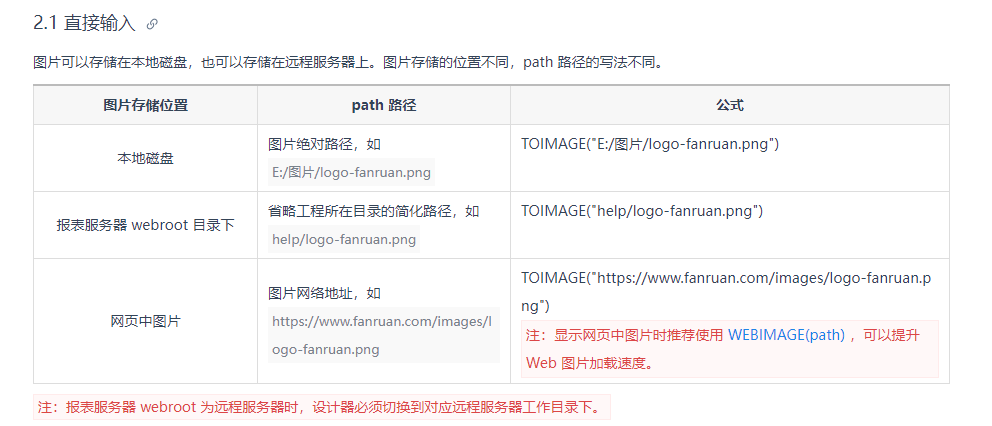The width and height of the screenshot is (992, 426).
Task: Click the E:/图片/logo-fanruan.png code snippet
Action: pos(351,173)
